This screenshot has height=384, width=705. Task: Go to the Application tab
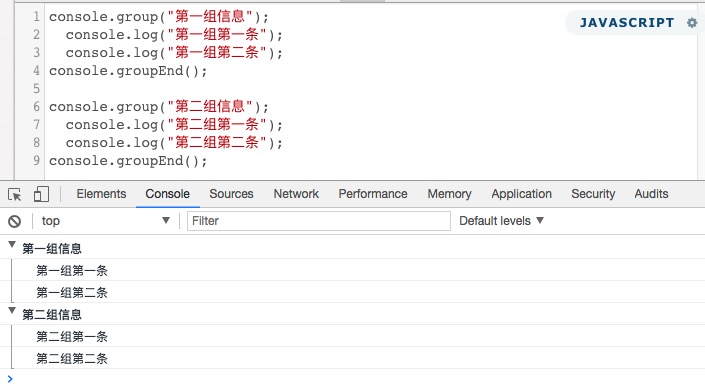point(521,194)
